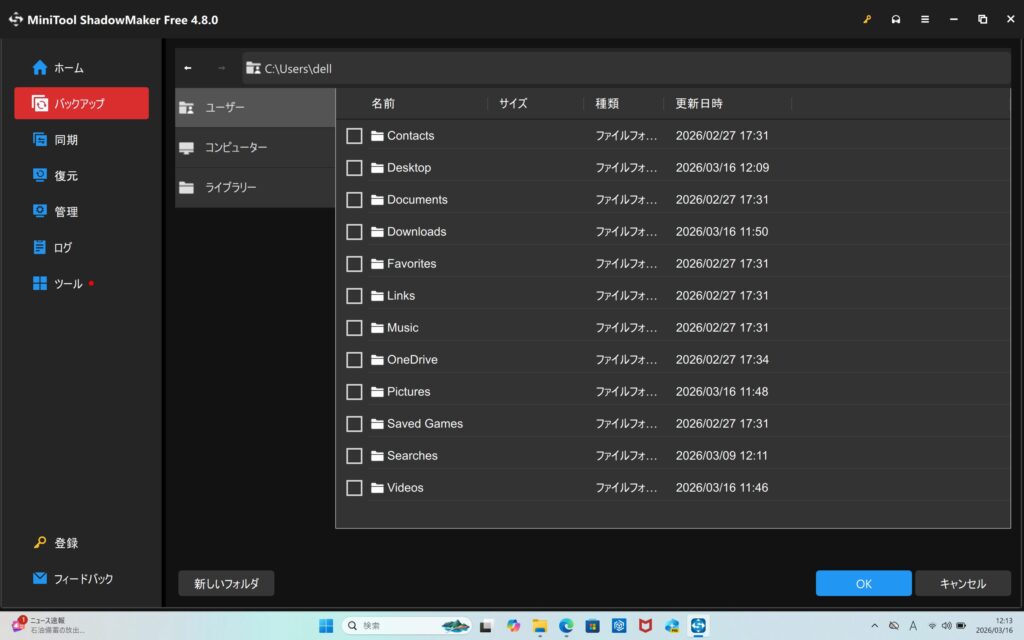Enable the Pictures folder checkbox
The width and height of the screenshot is (1024, 640).
coord(354,392)
